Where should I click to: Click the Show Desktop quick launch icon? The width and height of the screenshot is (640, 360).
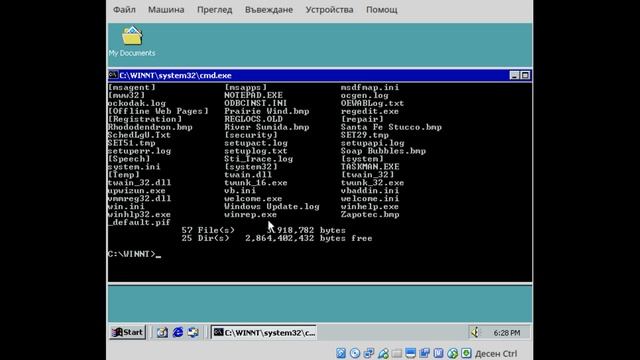pyautogui.click(x=162, y=333)
